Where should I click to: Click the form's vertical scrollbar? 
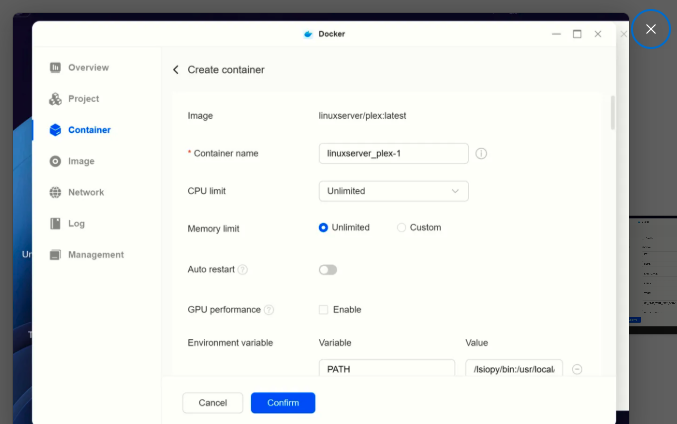coord(612,113)
